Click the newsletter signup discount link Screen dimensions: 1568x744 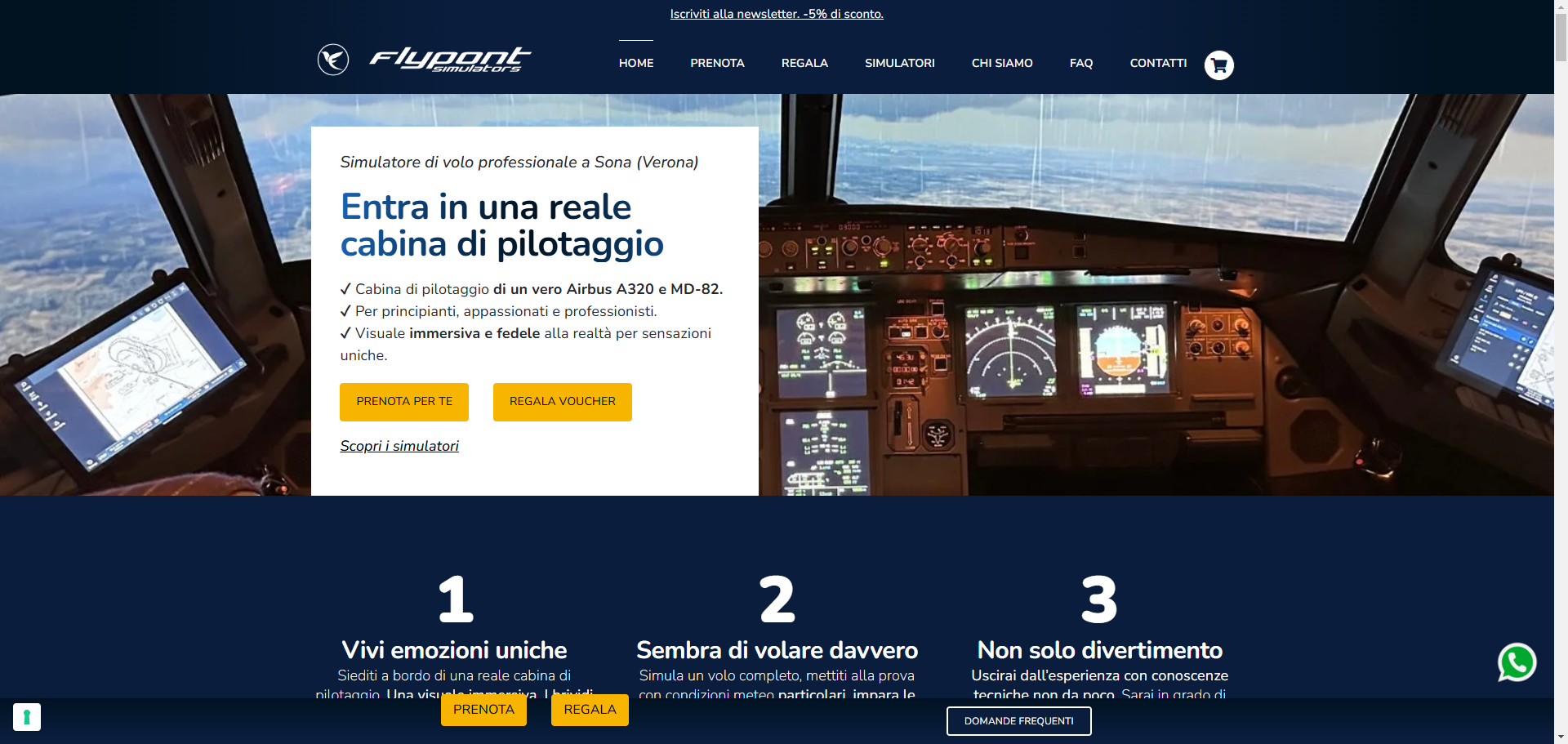click(x=777, y=14)
